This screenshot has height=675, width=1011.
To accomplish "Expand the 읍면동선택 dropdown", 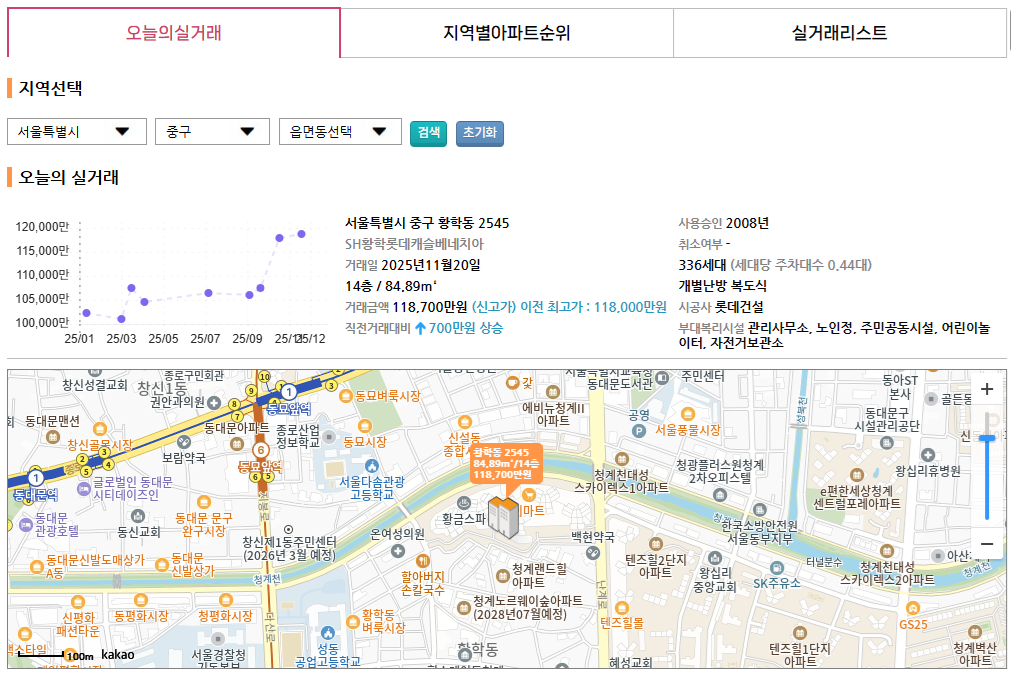I will 340,132.
